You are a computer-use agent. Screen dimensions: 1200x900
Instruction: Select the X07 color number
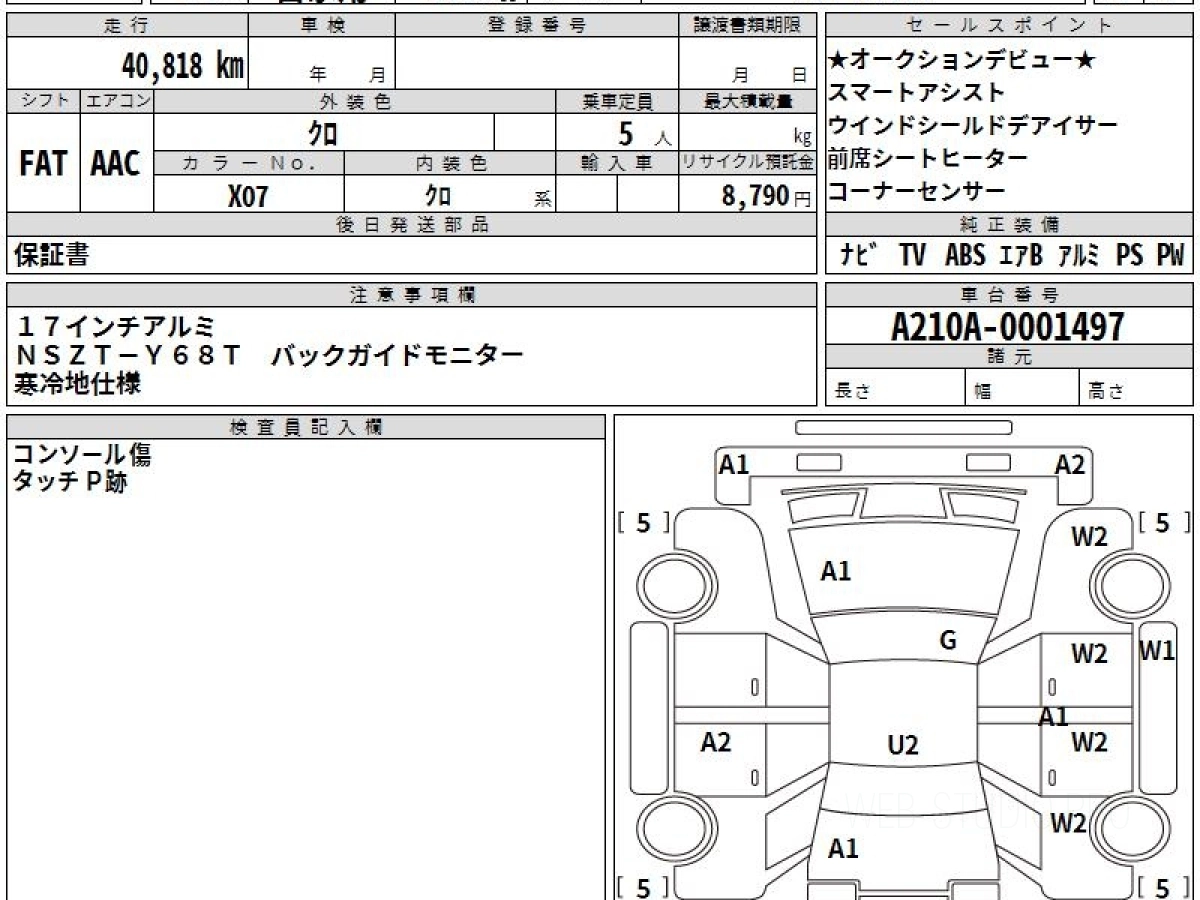(x=248, y=196)
